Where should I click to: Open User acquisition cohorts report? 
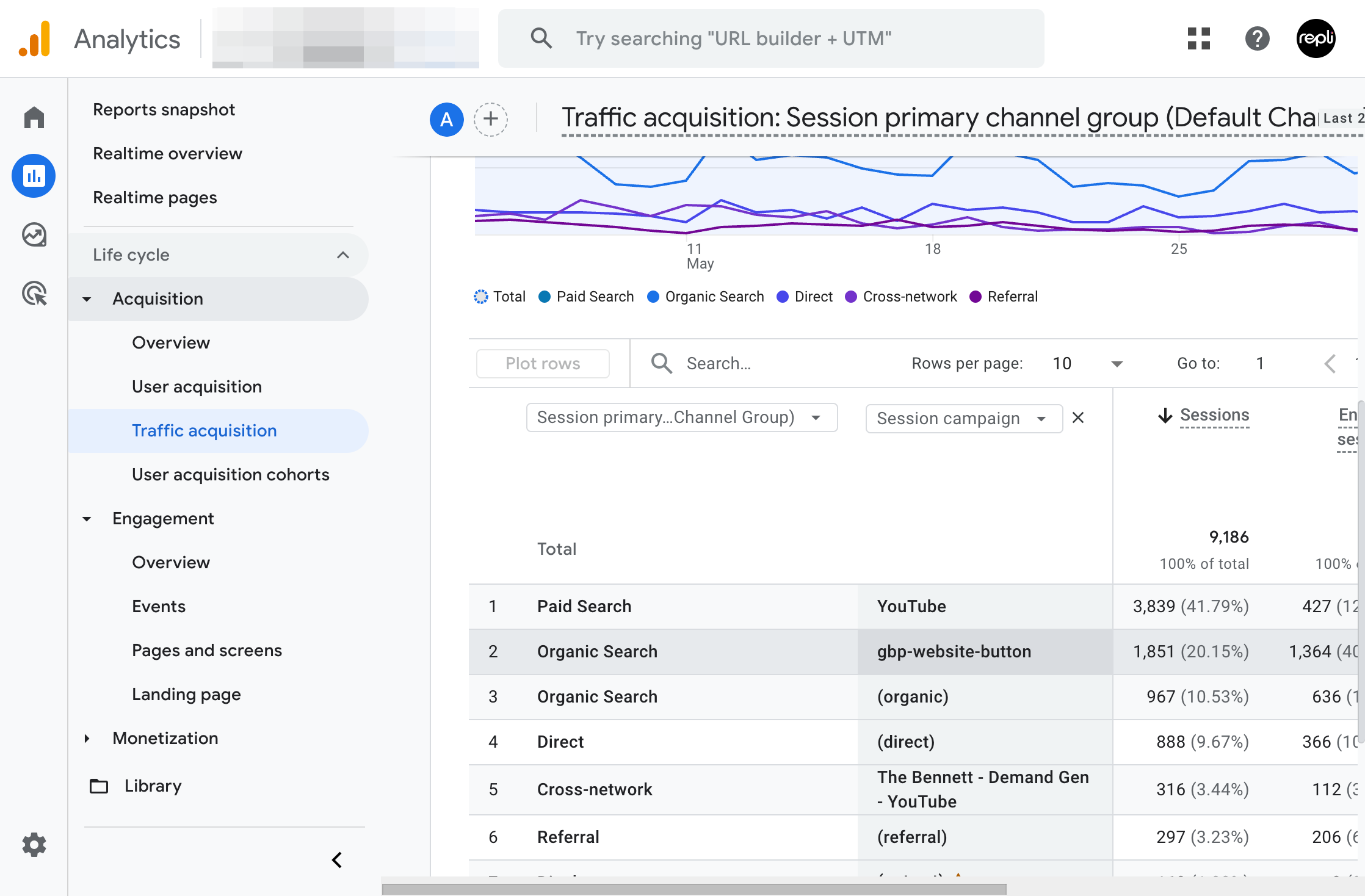[x=230, y=474]
